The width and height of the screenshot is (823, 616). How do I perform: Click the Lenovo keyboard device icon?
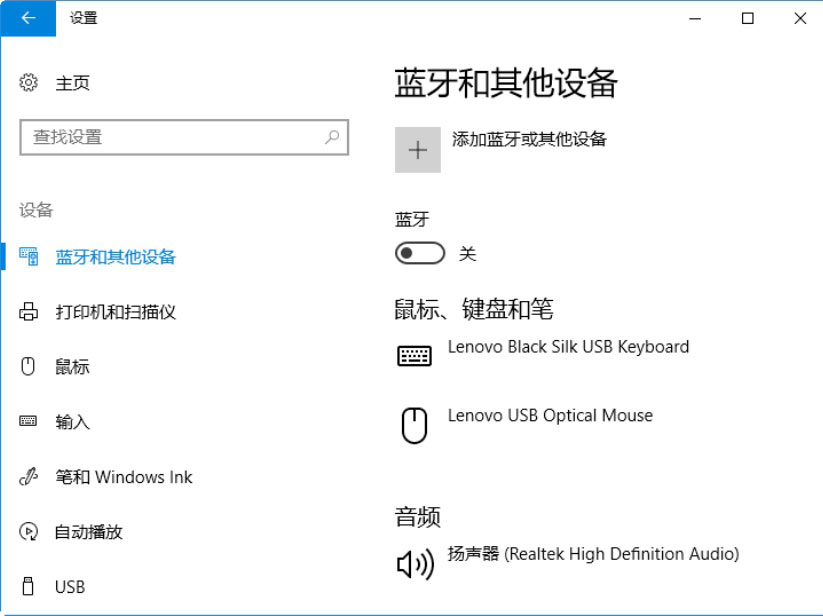point(414,356)
